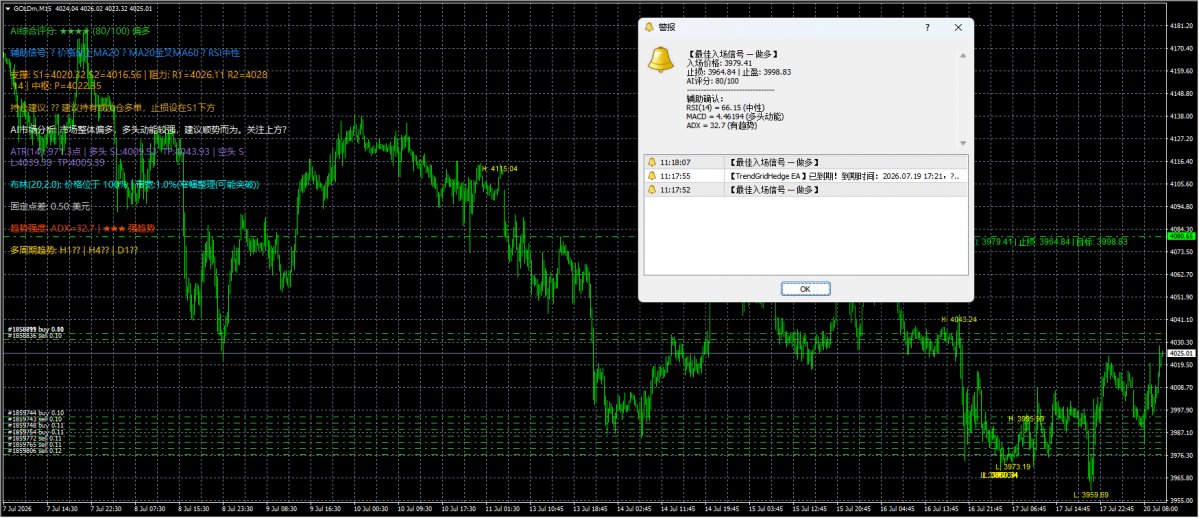Click the bell icon of 11:17:55 alert
This screenshot has height=518, width=1199.
pos(651,176)
